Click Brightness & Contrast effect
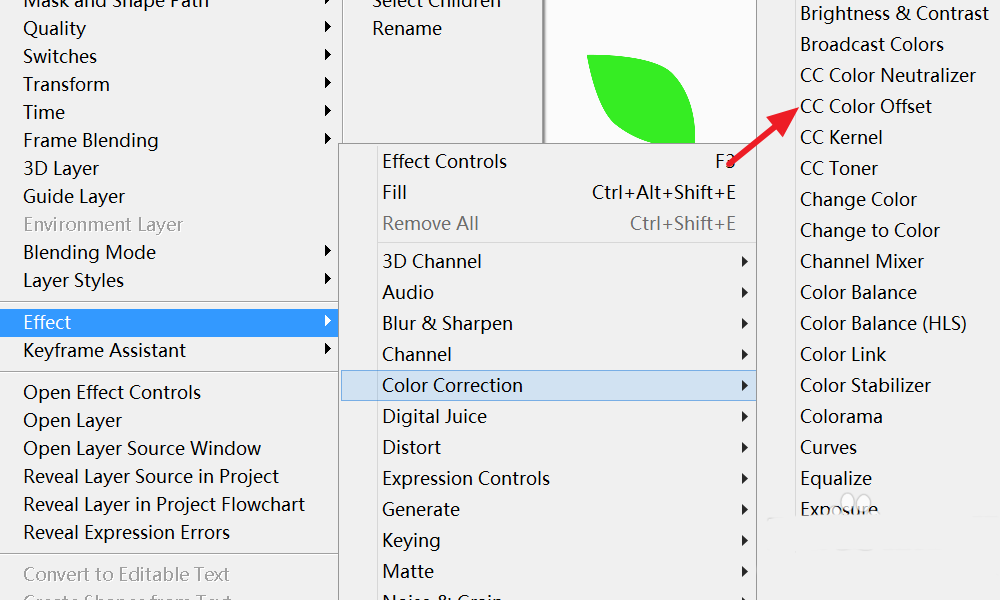Image resolution: width=1000 pixels, height=600 pixels. tap(894, 14)
